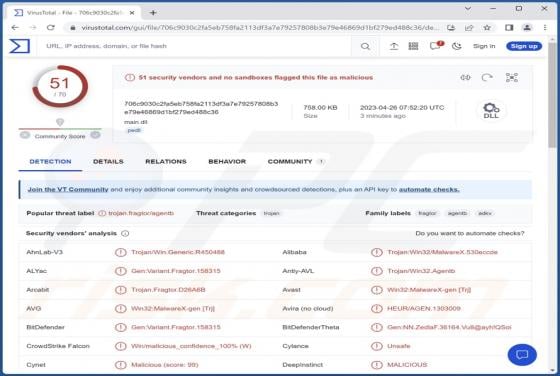Click the automate checks link
This screenshot has width=560, height=376.
click(429, 189)
